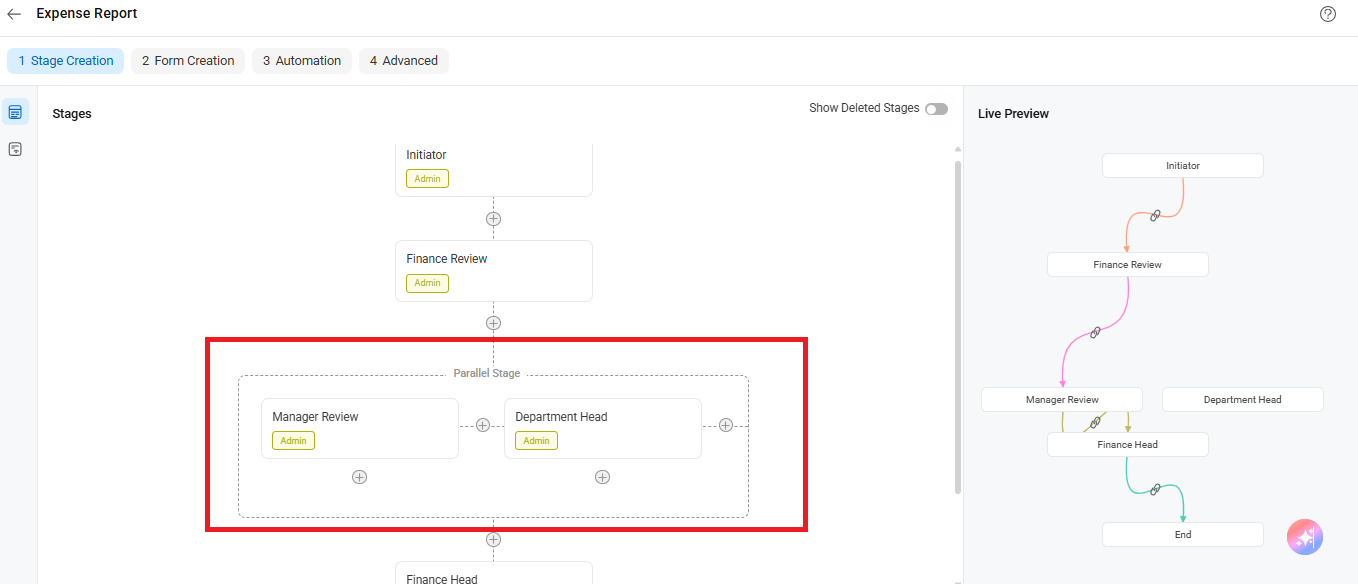The image size is (1358, 584).
Task: Switch to the Advanced tab
Action: pyautogui.click(x=404, y=61)
